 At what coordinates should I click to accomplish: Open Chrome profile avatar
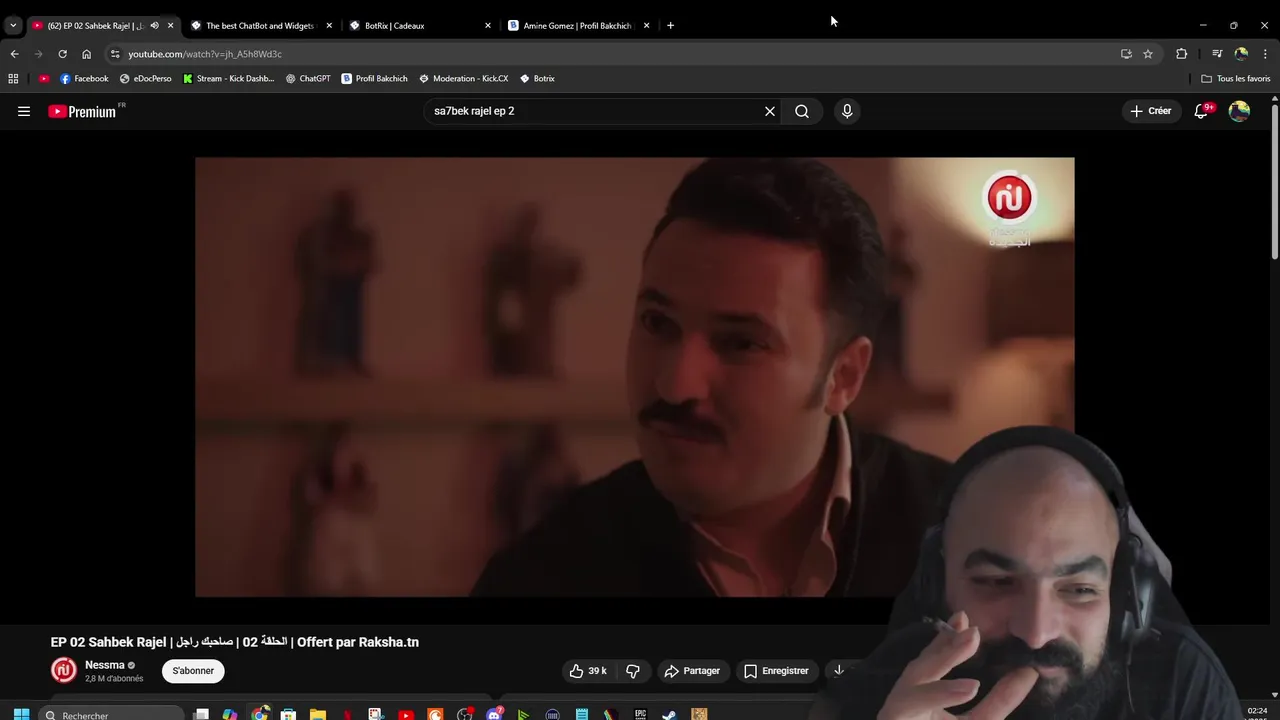tap(1241, 54)
